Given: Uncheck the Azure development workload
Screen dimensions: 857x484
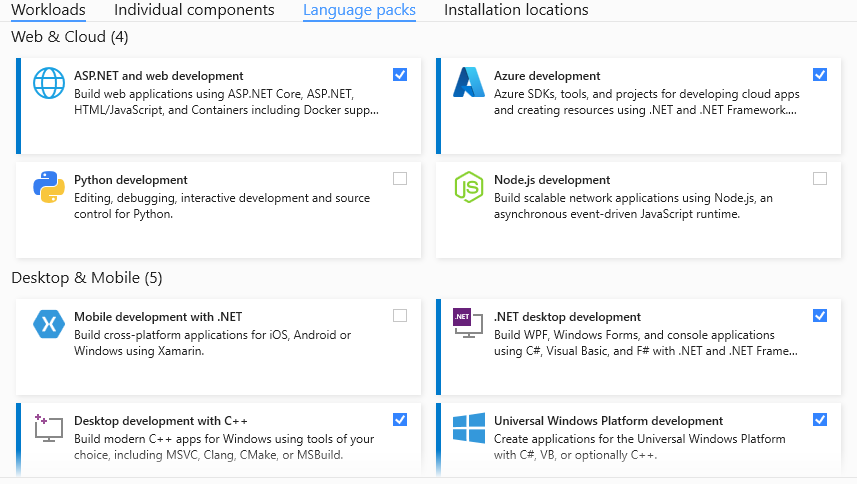Looking at the screenshot, I should [x=820, y=75].
